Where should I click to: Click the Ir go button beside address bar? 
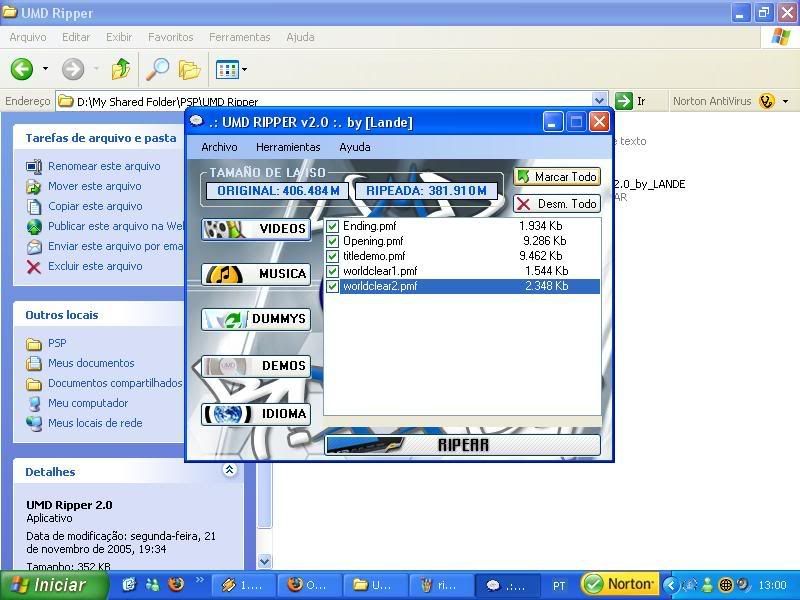pyautogui.click(x=632, y=101)
